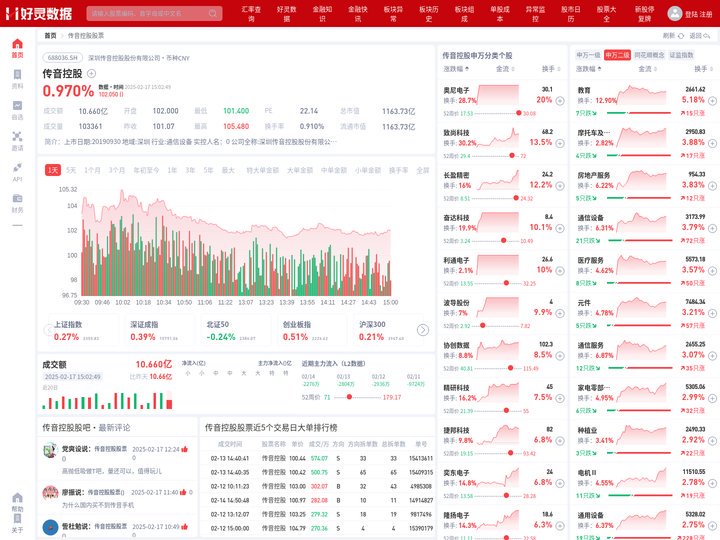Click the 刷新 refresh icon
The width and height of the screenshot is (720, 540).
(x=681, y=35)
